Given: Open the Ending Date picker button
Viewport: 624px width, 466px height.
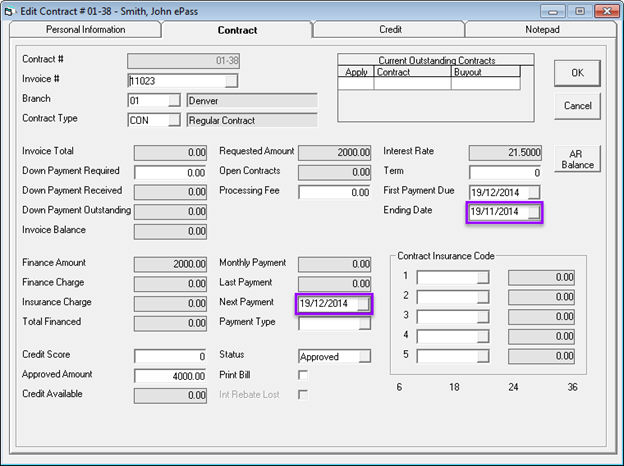Looking at the screenshot, I should tap(534, 212).
